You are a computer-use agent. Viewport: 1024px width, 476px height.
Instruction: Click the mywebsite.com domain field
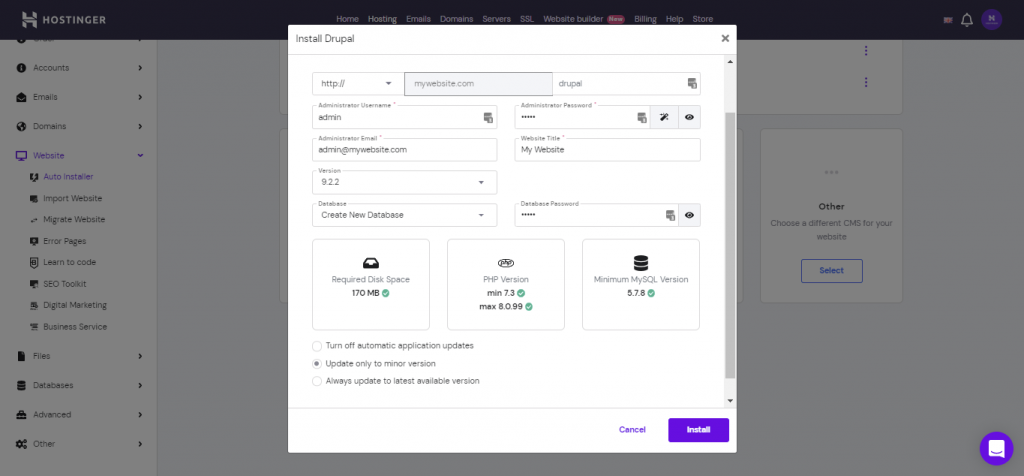coord(479,84)
